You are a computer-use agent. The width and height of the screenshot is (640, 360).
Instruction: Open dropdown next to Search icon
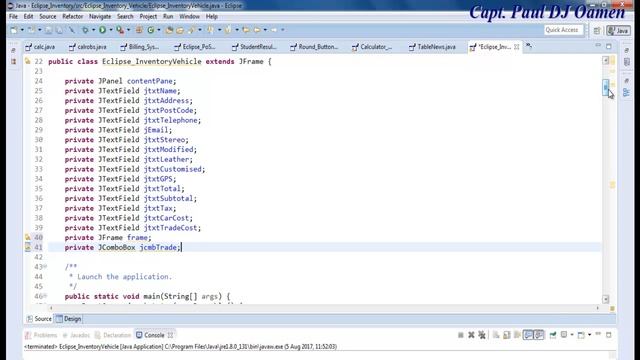tap(200, 30)
